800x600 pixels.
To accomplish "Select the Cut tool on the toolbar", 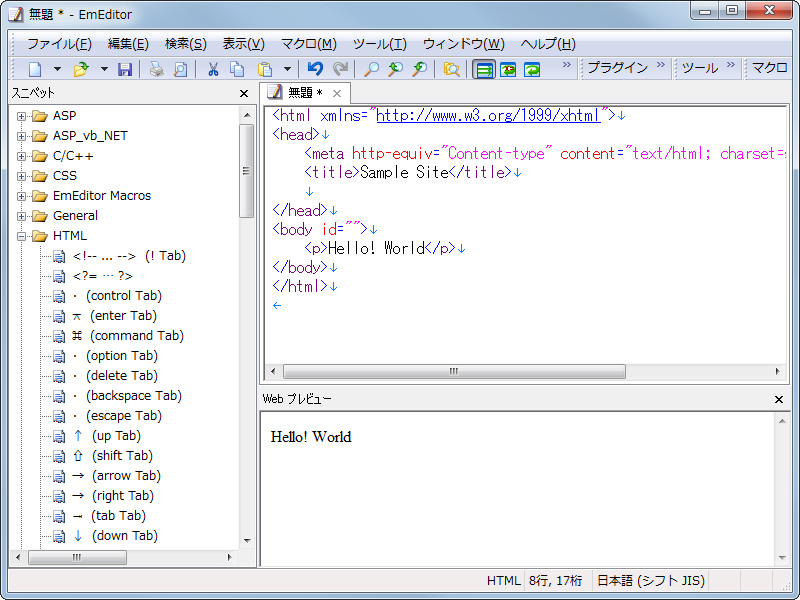I will [x=213, y=69].
